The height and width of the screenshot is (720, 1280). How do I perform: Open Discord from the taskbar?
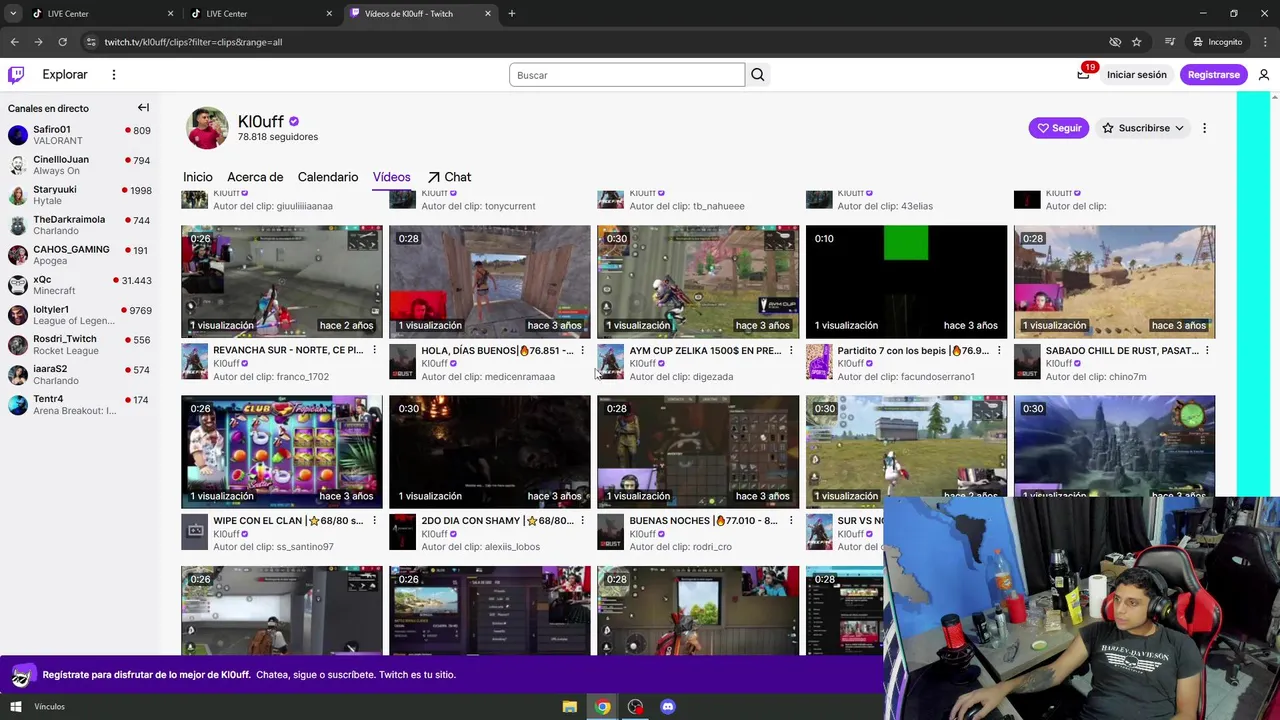[668, 707]
